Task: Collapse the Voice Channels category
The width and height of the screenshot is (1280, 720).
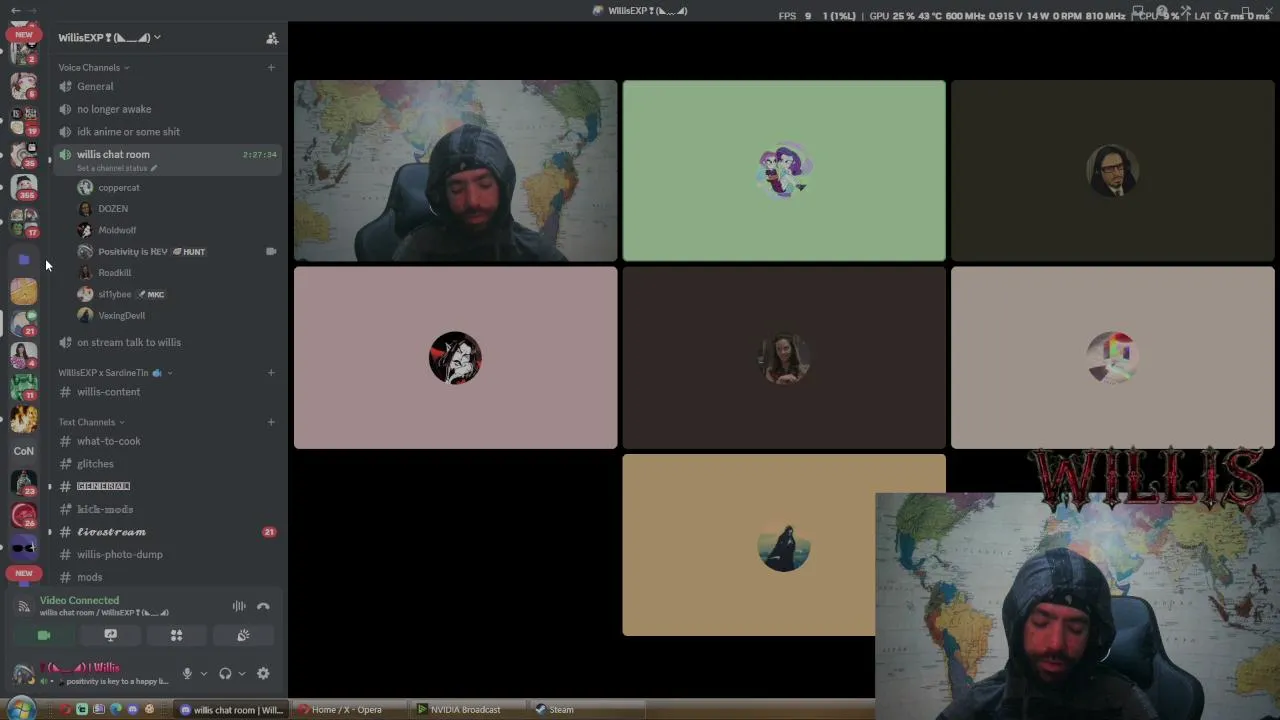Action: point(94,67)
